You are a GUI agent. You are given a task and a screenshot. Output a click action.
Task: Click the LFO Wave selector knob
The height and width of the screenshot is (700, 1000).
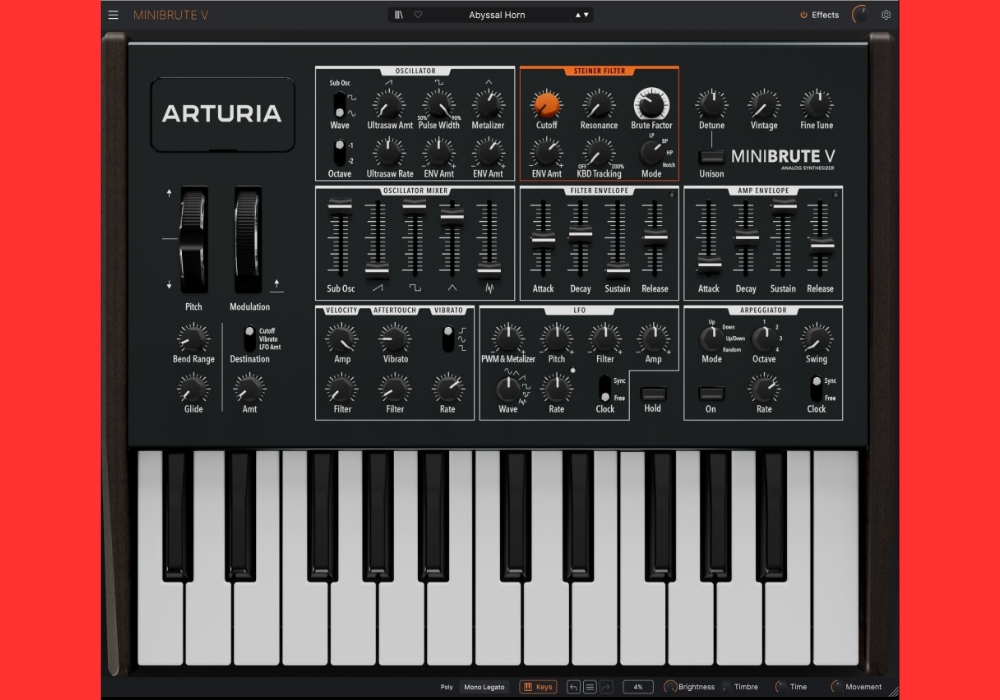click(508, 388)
